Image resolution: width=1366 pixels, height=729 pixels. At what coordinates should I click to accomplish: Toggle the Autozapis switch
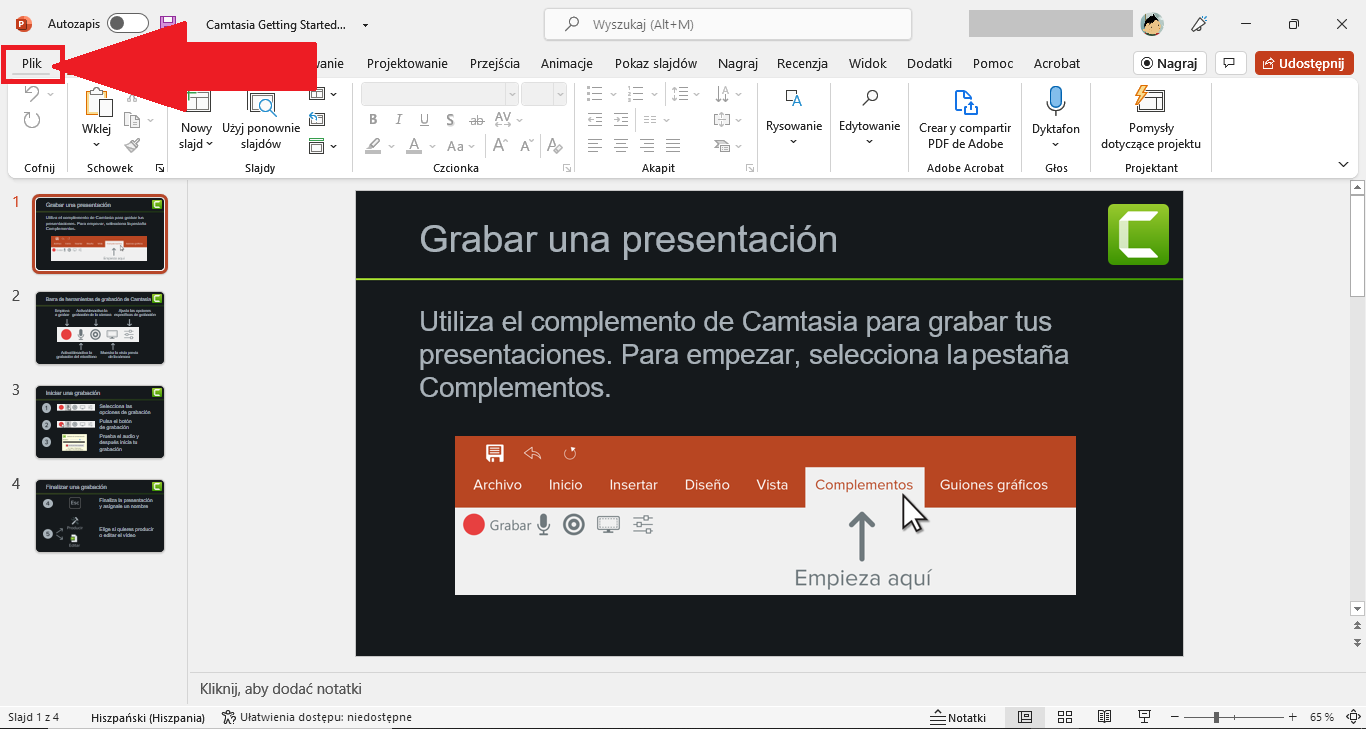pos(128,23)
